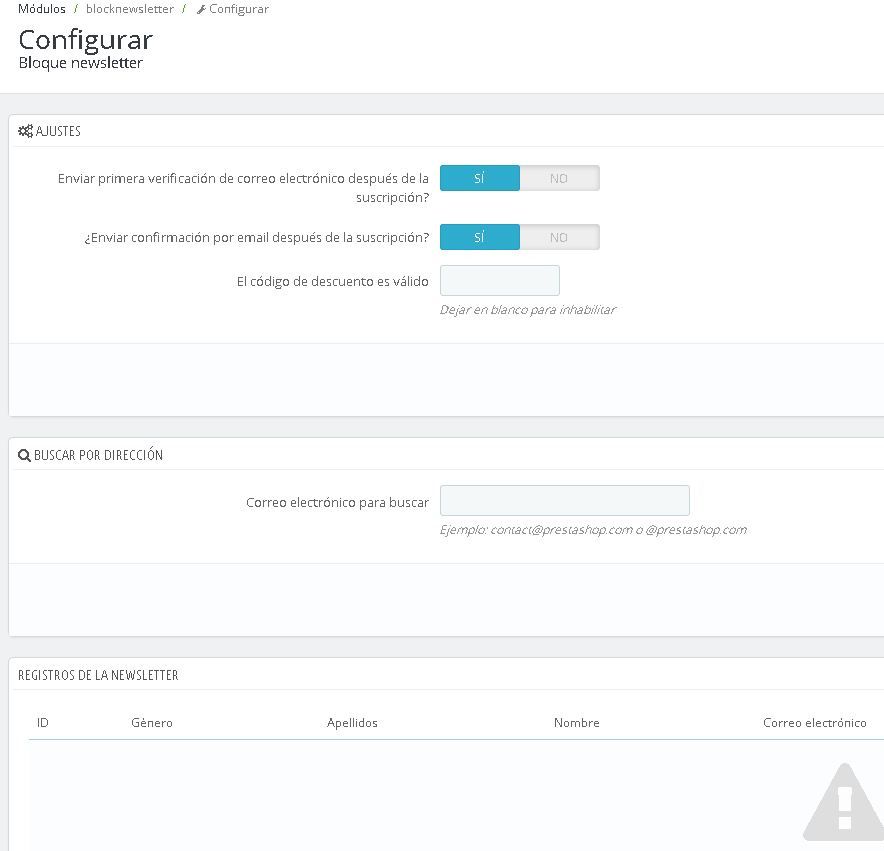Click the 'El código de descuento es válido' label

333,281
